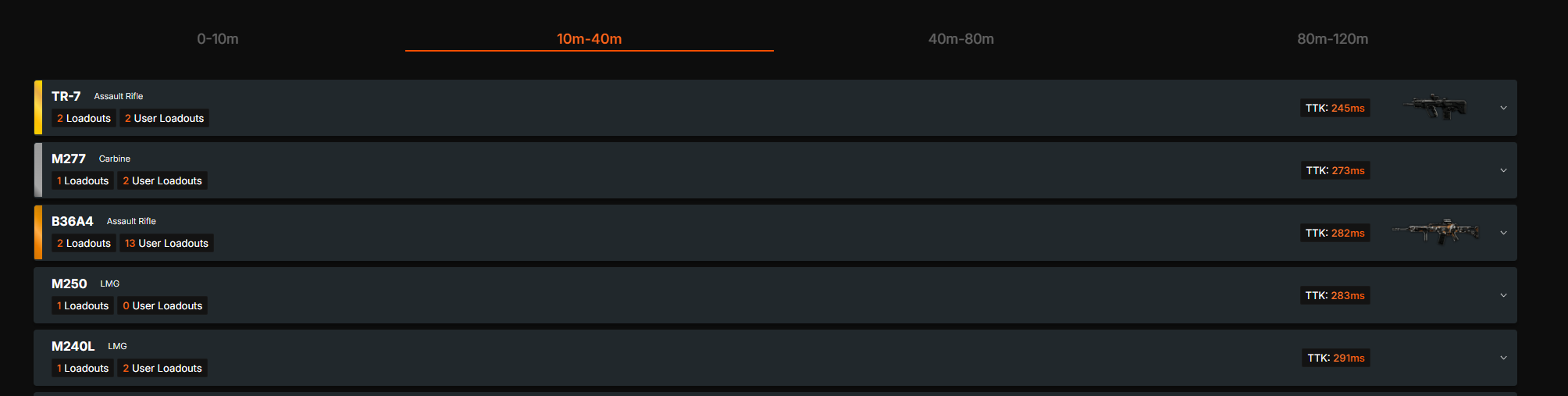This screenshot has width=1568, height=396.
Task: View M250's 0 User Loadouts badge
Action: click(162, 306)
